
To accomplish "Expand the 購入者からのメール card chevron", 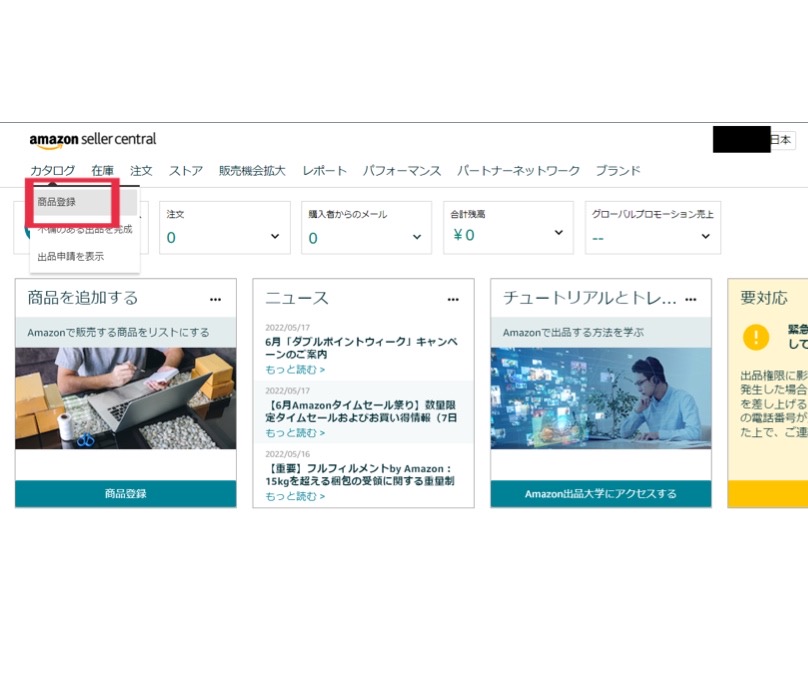I will pos(417,237).
